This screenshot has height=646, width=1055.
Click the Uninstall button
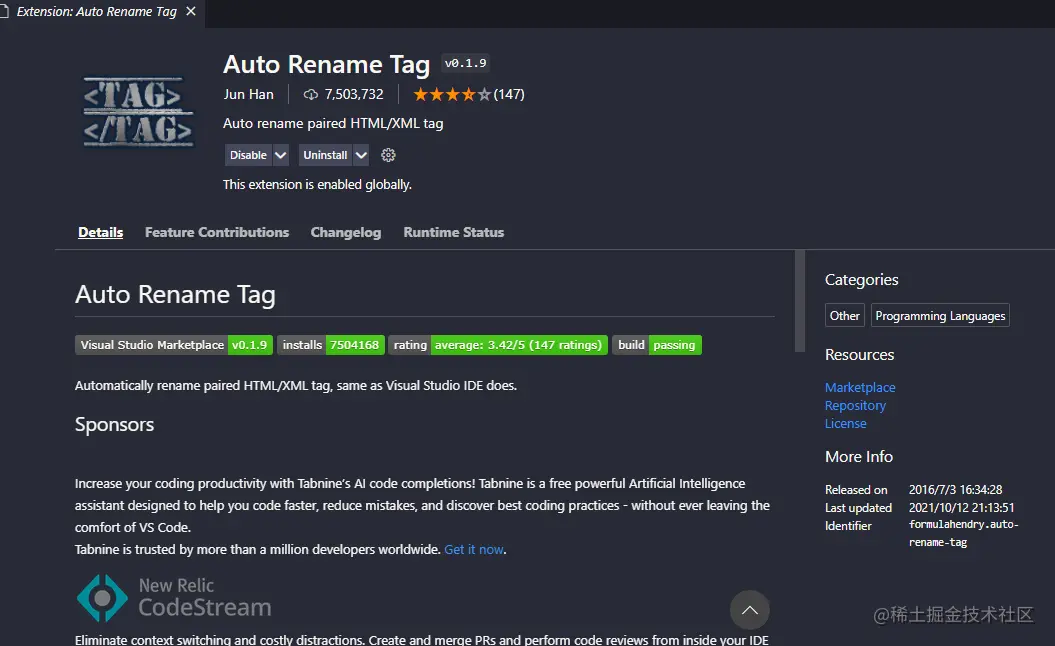325,155
